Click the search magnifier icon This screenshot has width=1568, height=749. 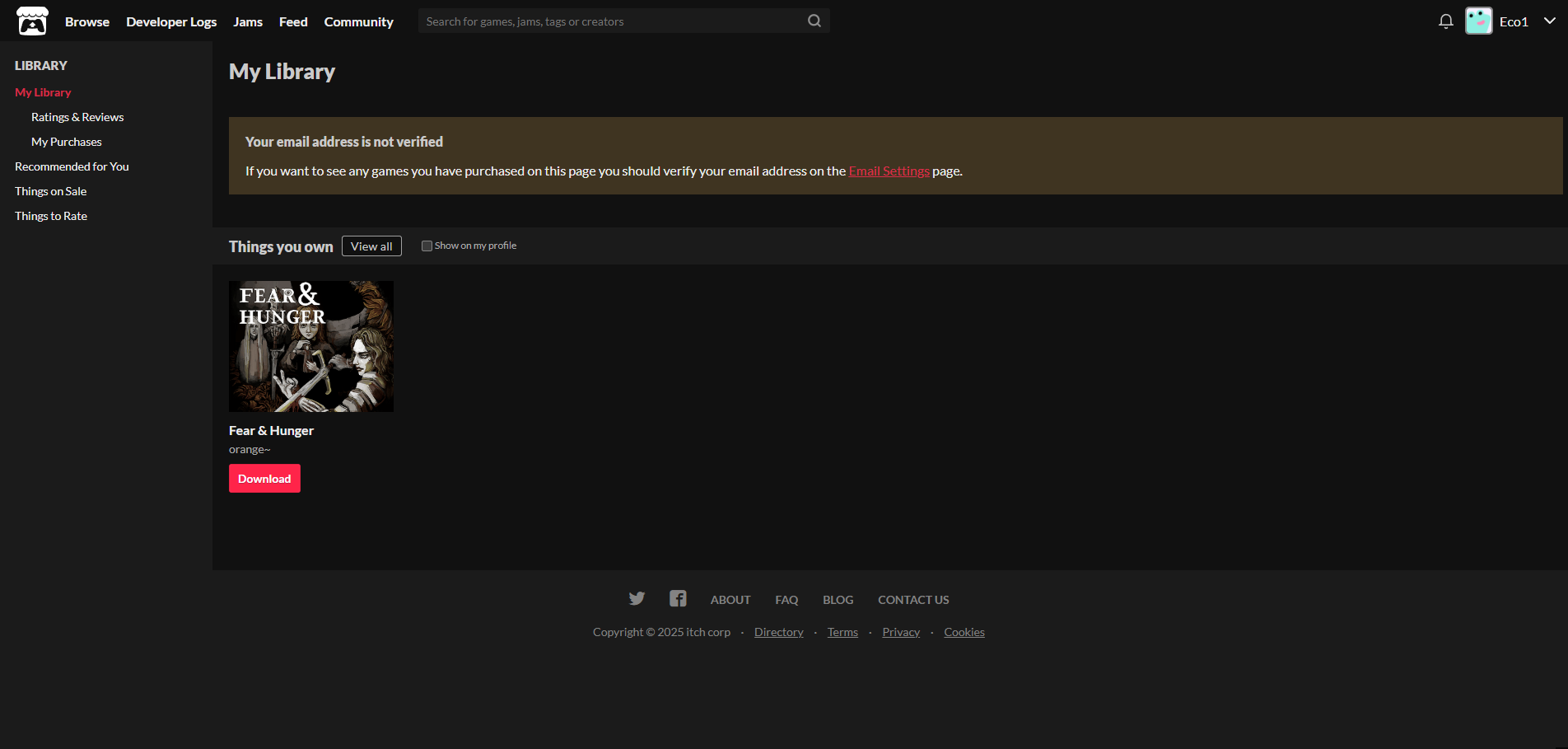[x=814, y=21]
